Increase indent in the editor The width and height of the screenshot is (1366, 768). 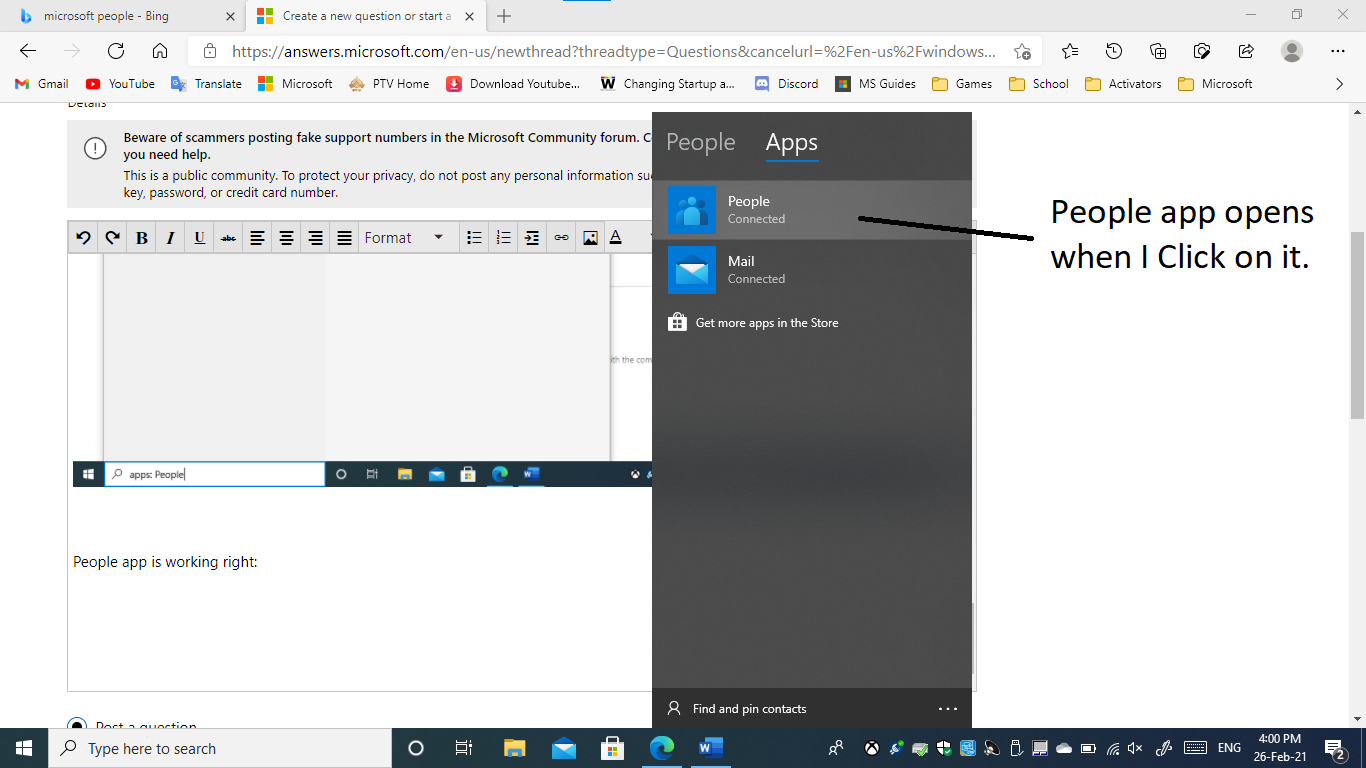tap(533, 237)
